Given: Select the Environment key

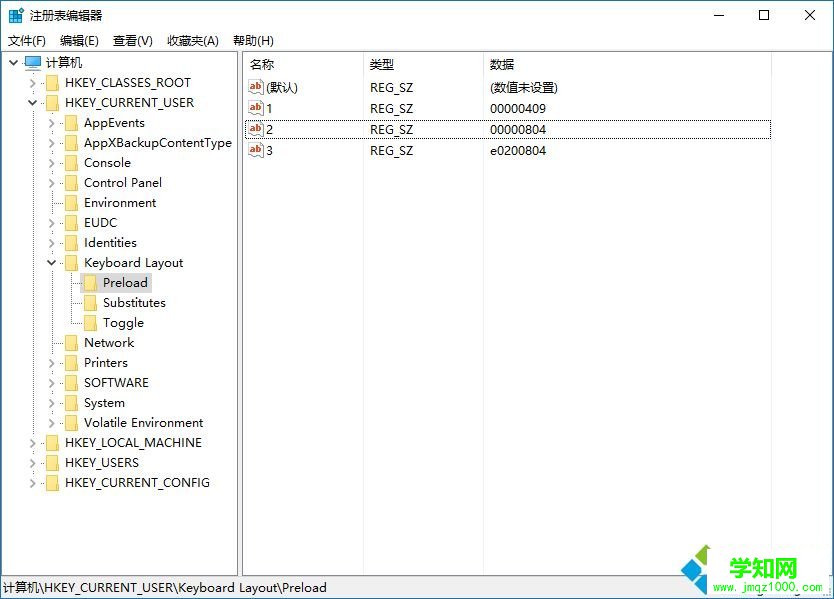Looking at the screenshot, I should [x=118, y=202].
